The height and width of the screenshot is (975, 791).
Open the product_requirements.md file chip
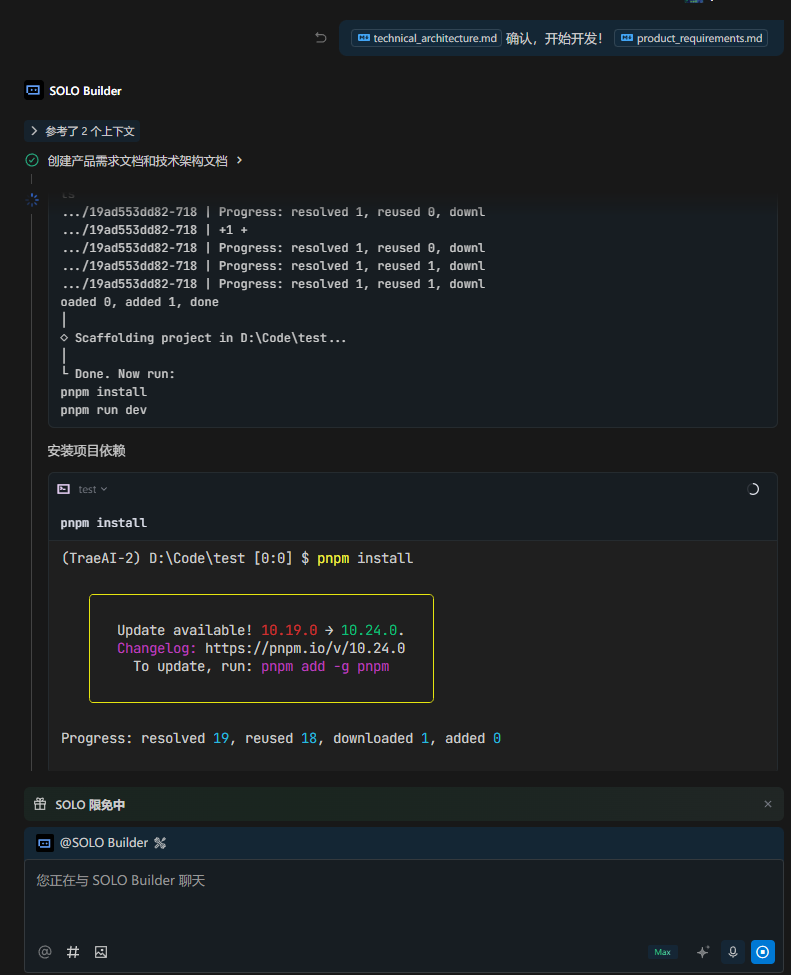[690, 38]
